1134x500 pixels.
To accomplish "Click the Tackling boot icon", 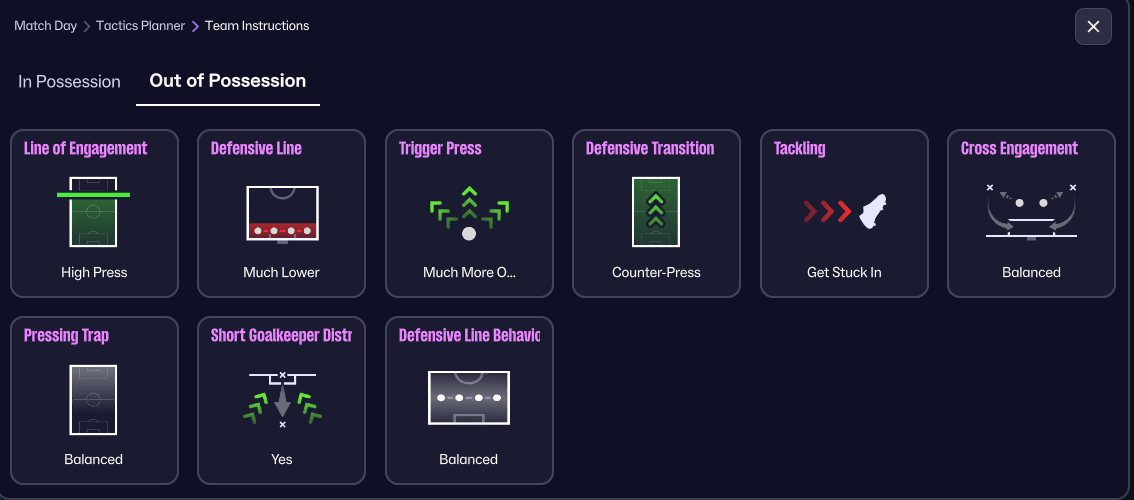I will (846, 211).
